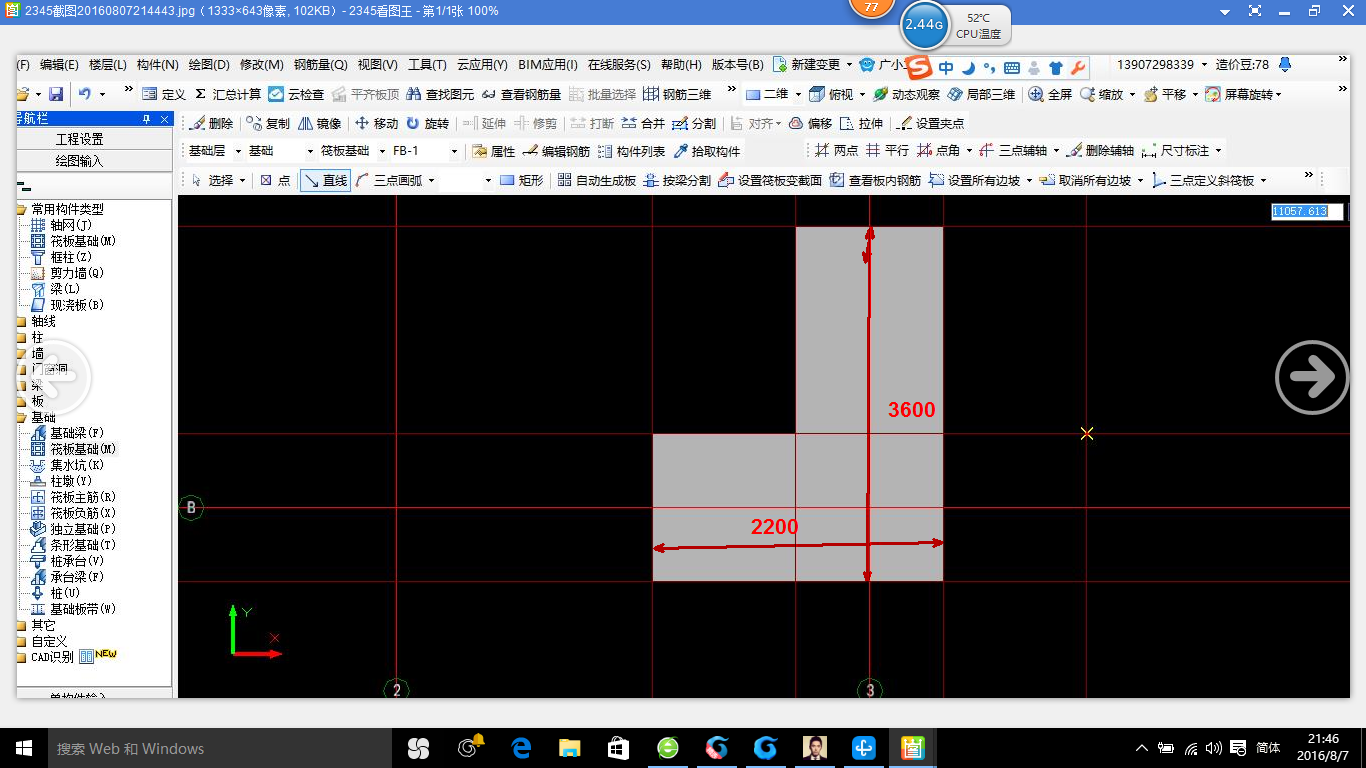Run 汇总计算 summary calculation

click(227, 94)
